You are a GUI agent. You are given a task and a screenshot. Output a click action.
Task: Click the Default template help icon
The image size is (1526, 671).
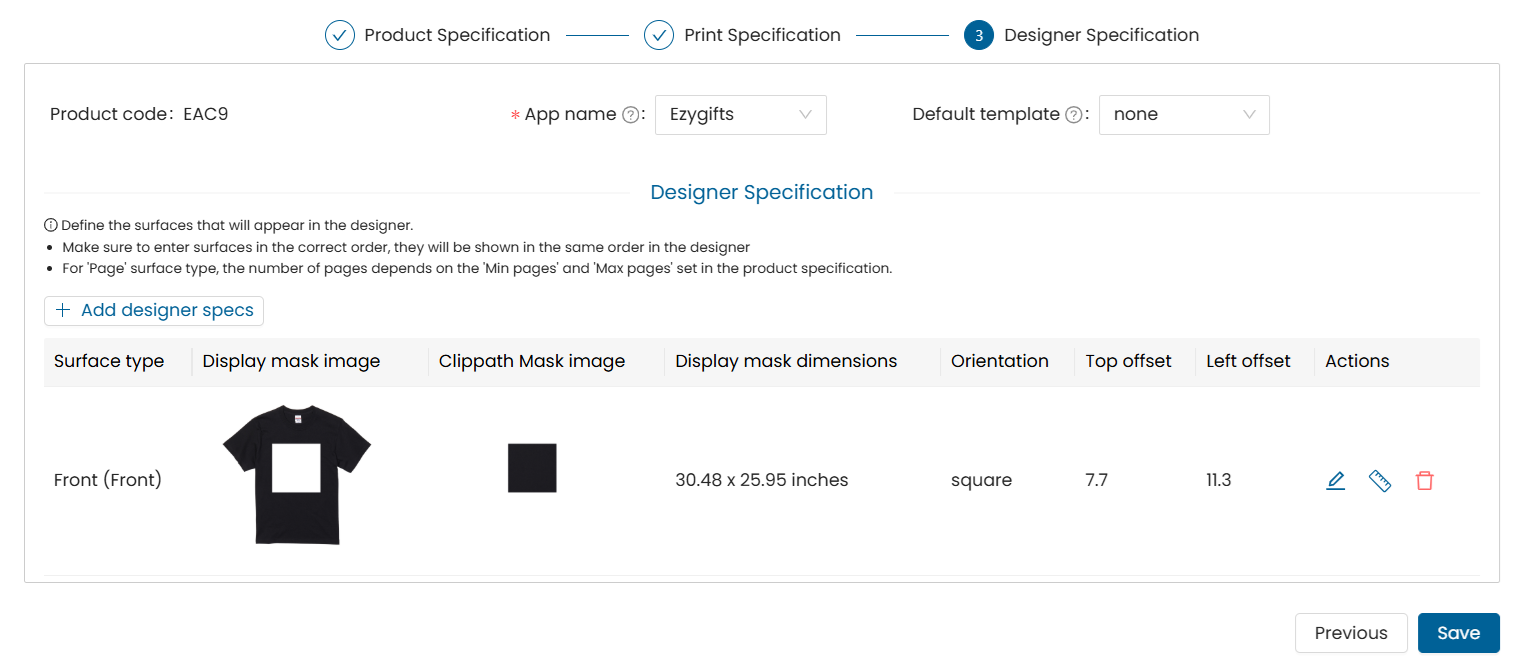1074,115
